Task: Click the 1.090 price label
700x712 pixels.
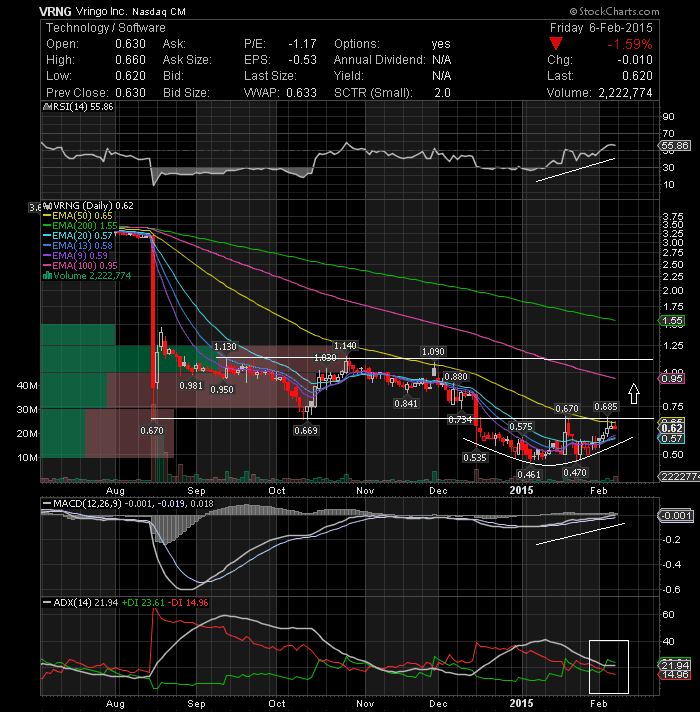Action: (x=433, y=352)
